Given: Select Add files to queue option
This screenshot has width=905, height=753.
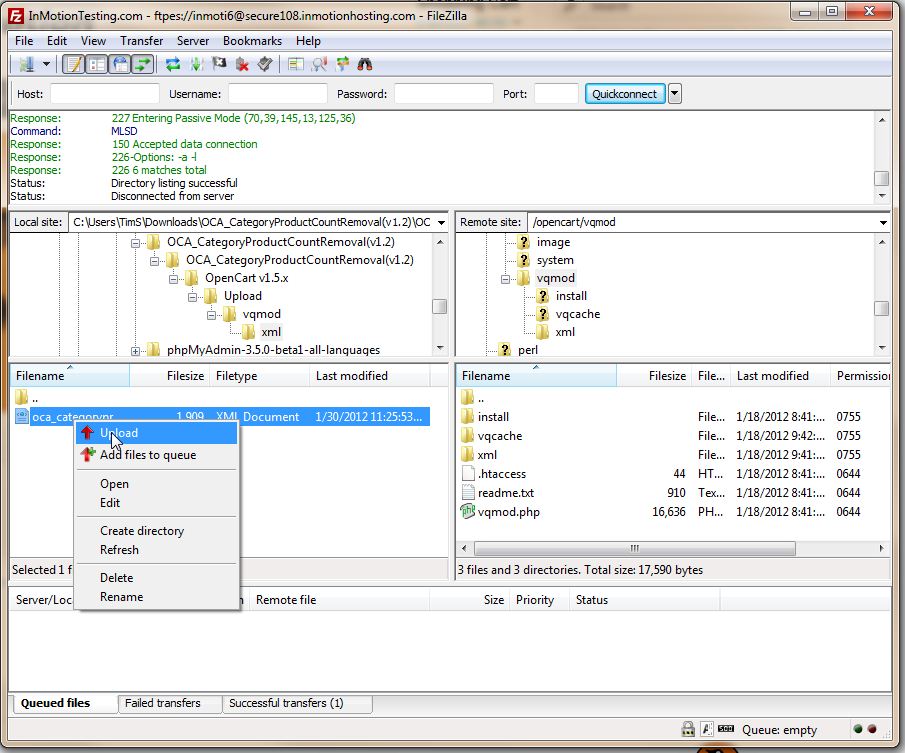Looking at the screenshot, I should pos(148,455).
